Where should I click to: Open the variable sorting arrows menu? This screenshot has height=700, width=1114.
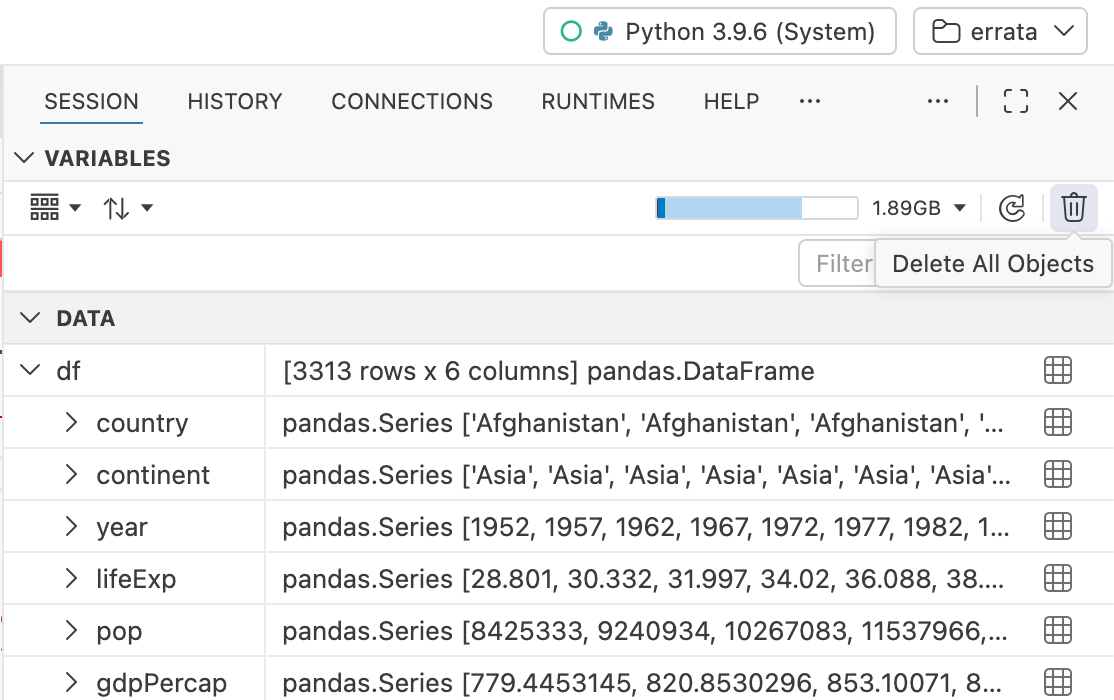pyautogui.click(x=127, y=208)
